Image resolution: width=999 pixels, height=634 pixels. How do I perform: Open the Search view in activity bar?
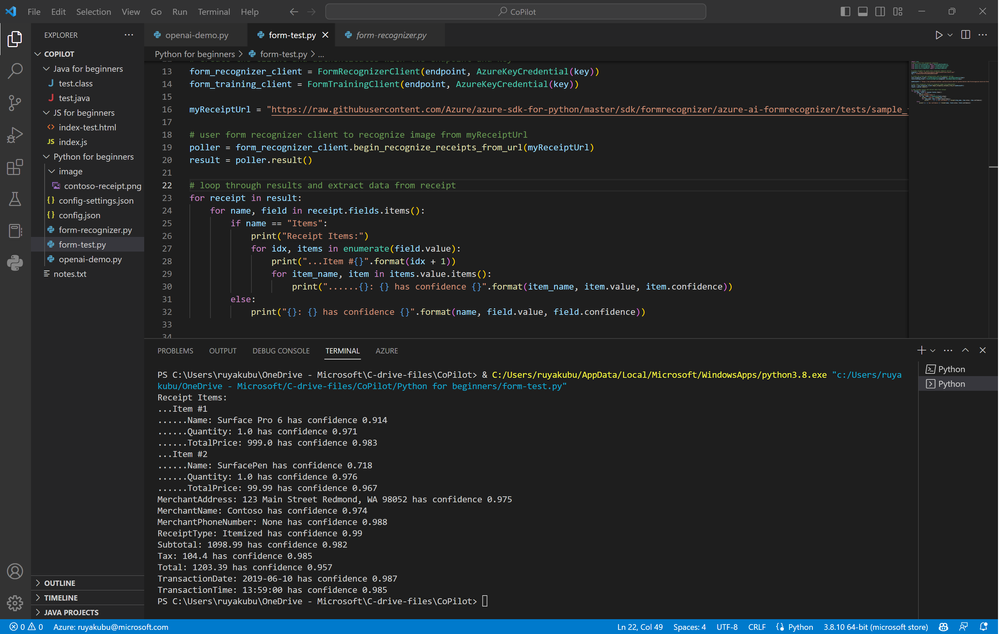15,71
